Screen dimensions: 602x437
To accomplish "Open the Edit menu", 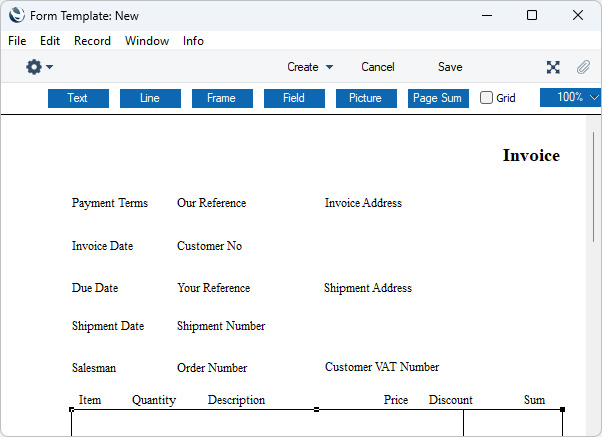I will [x=50, y=41].
